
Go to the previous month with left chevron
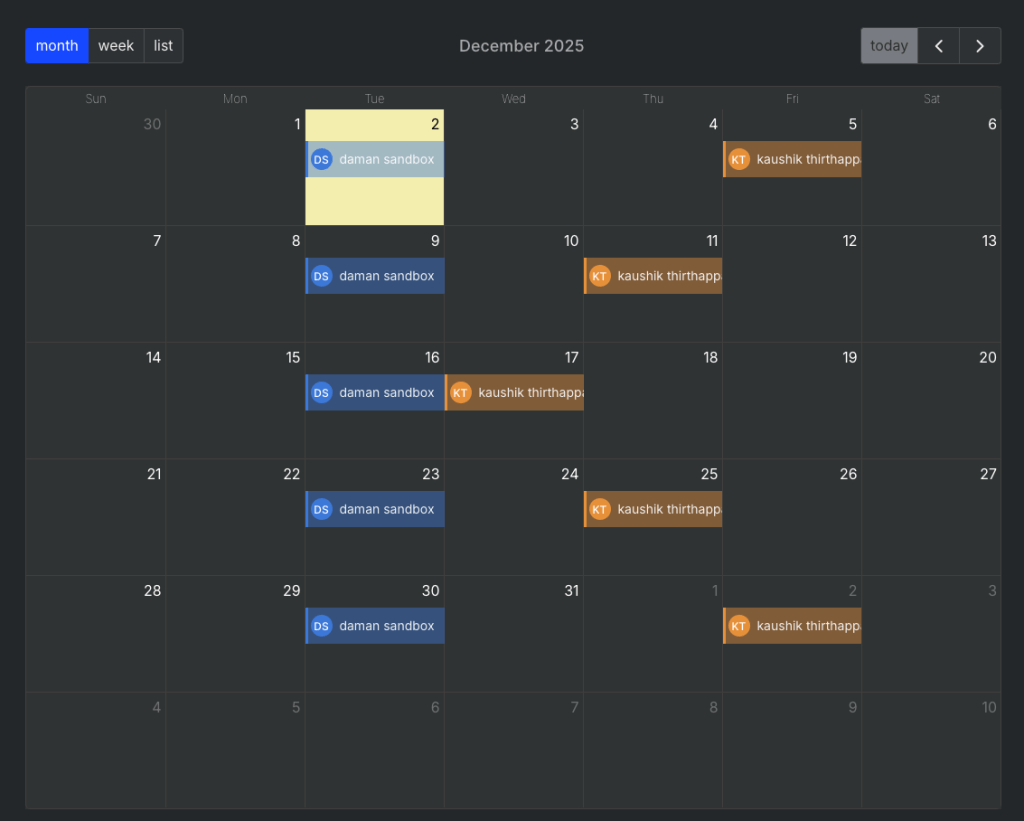[x=938, y=46]
